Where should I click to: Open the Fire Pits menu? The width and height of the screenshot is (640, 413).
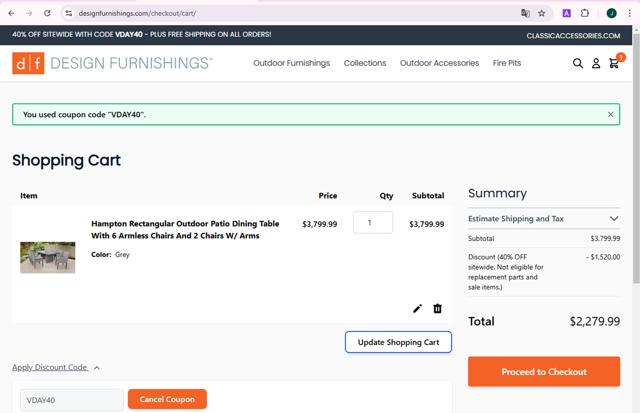(507, 63)
